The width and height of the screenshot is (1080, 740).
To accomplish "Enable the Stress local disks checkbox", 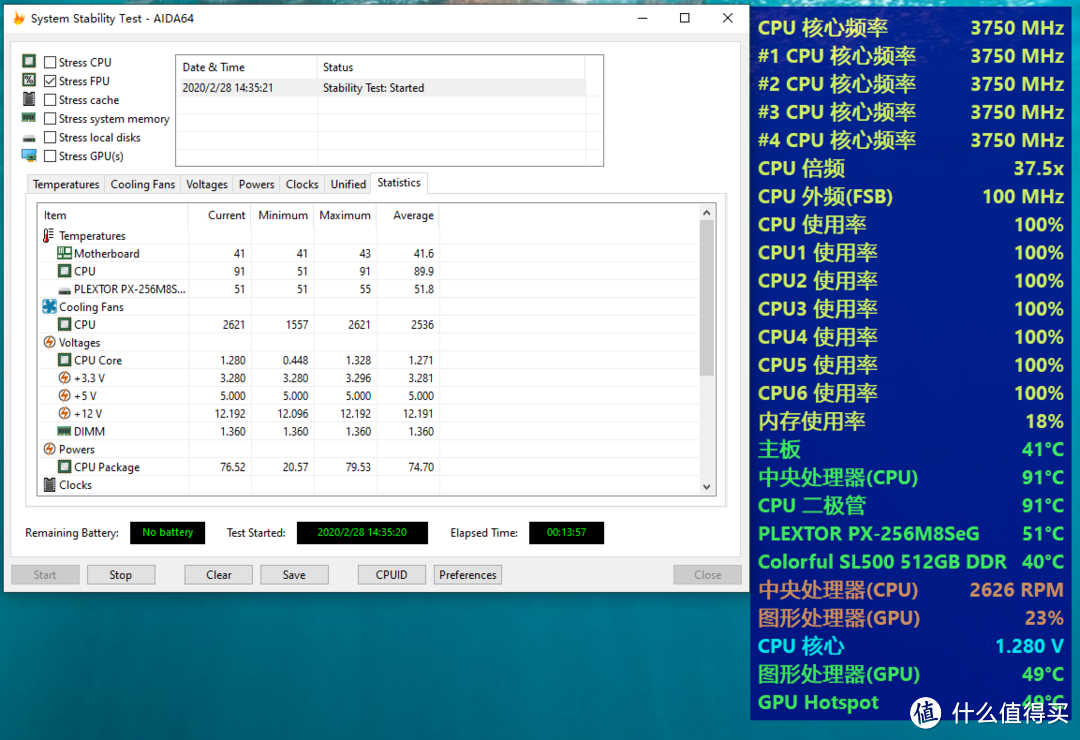I will [50, 137].
